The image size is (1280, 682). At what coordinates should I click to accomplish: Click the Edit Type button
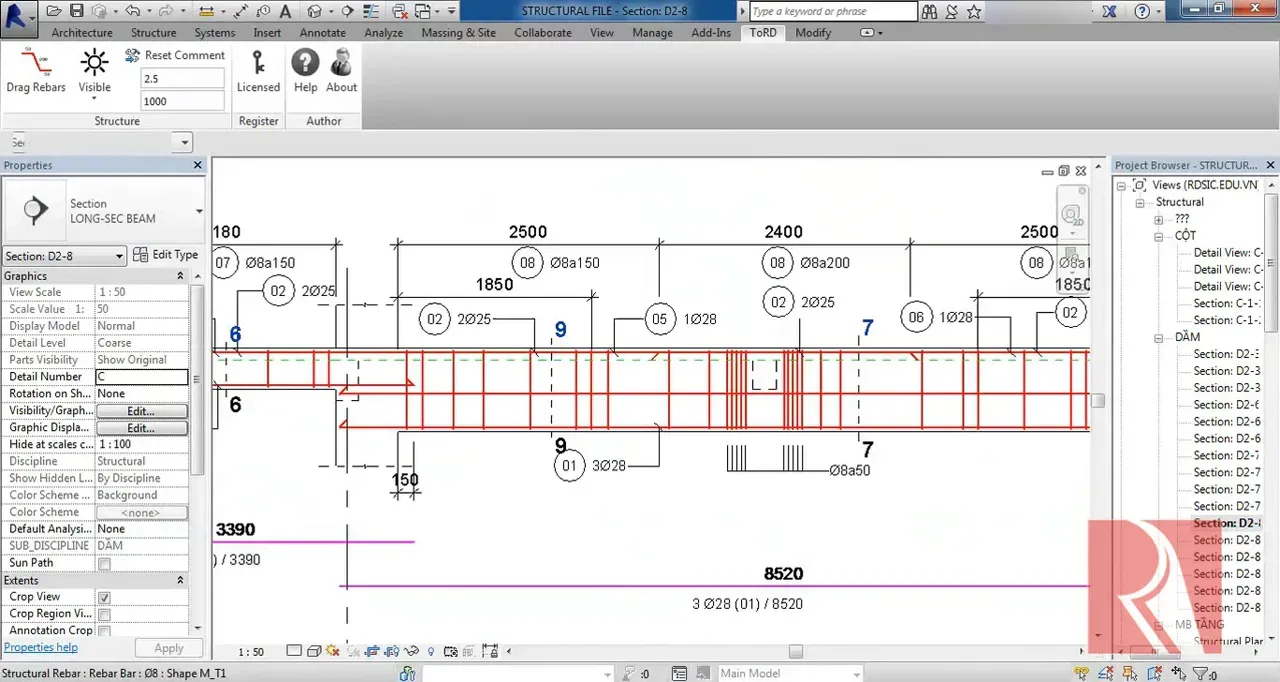point(166,255)
